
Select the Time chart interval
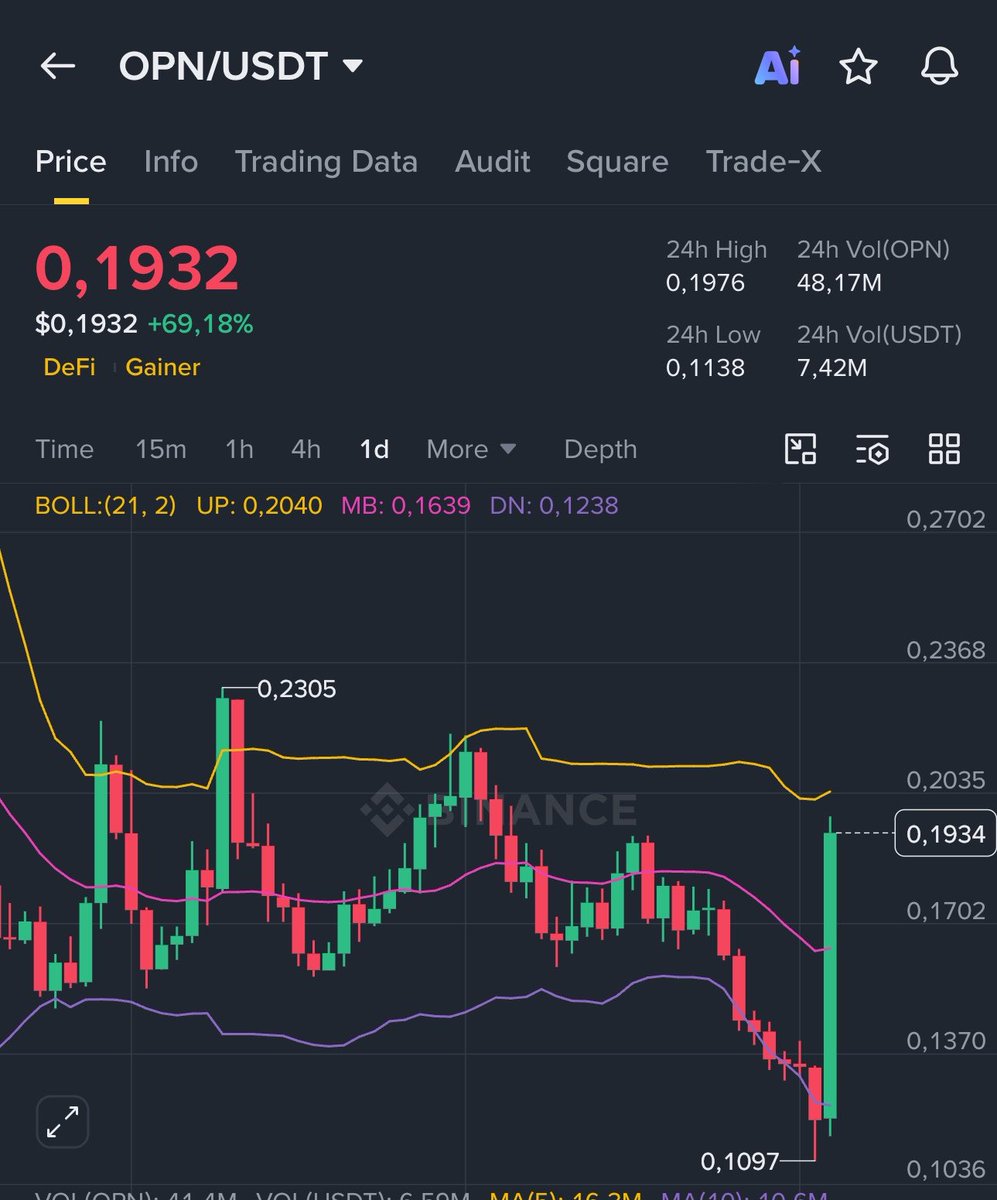64,449
